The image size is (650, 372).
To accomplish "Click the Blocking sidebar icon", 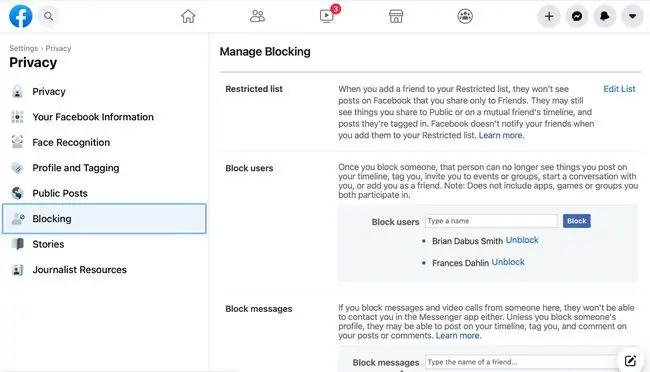I will pyautogui.click(x=18, y=219).
